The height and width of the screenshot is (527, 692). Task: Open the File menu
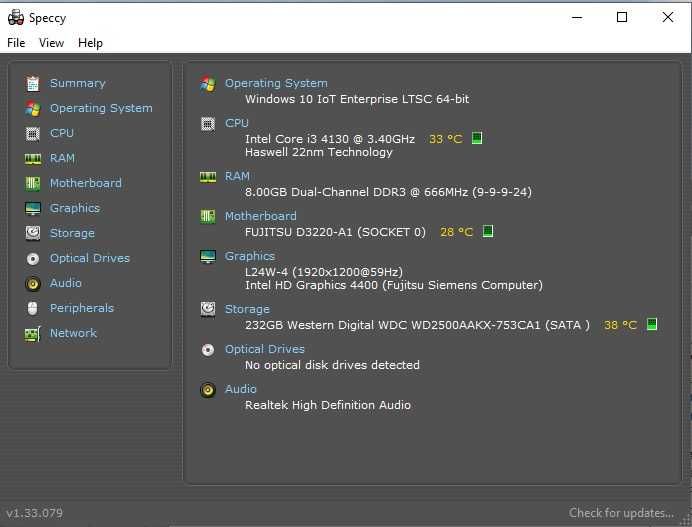[16, 43]
